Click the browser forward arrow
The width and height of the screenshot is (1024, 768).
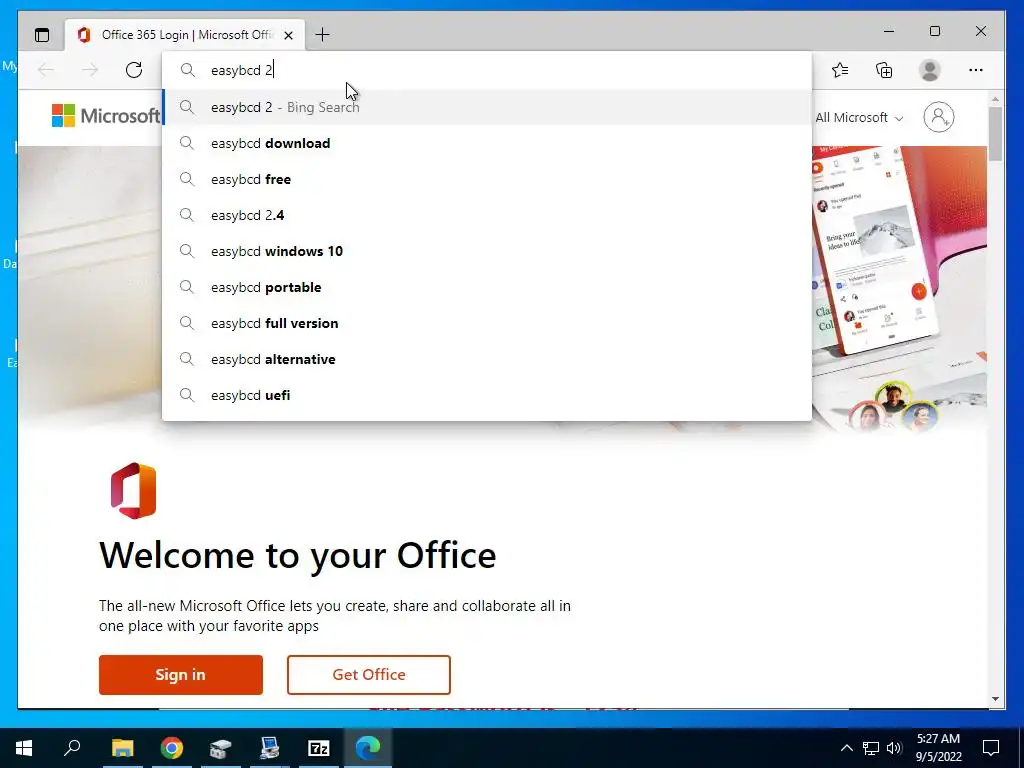point(90,70)
